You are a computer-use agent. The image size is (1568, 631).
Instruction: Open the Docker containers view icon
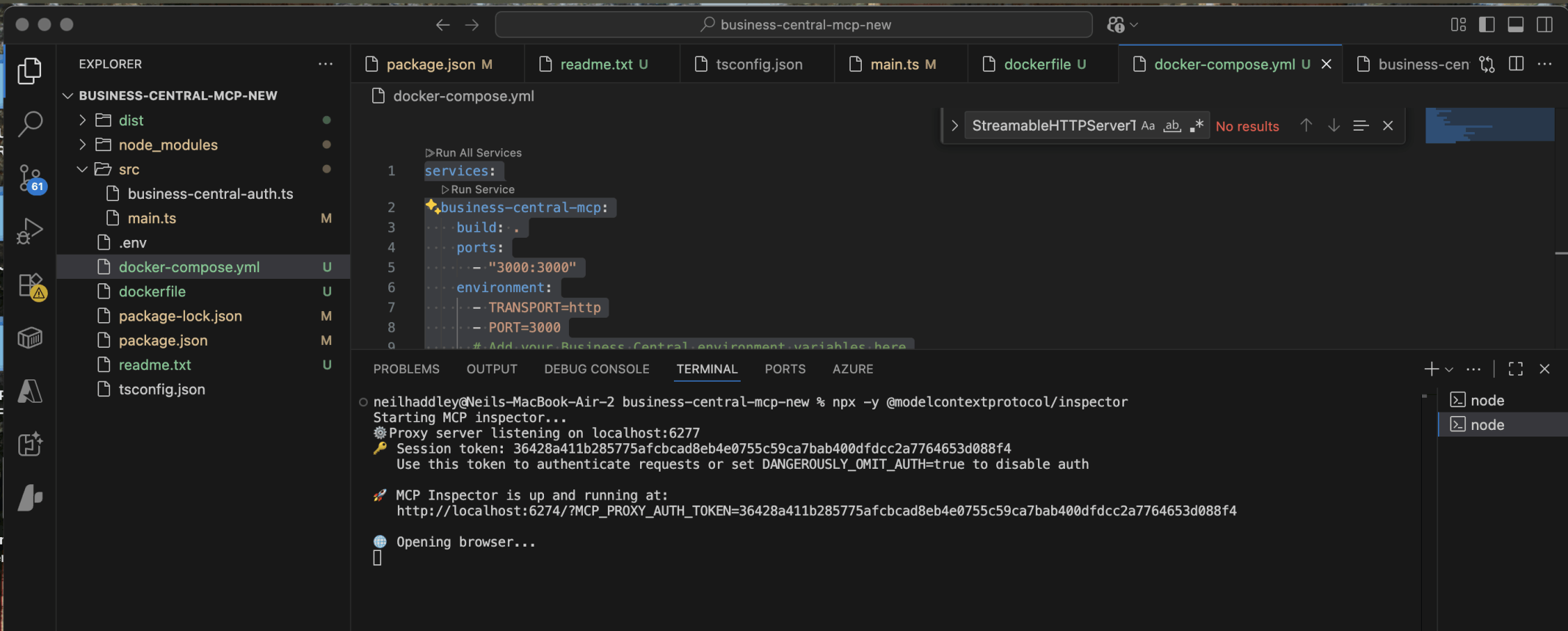click(29, 338)
